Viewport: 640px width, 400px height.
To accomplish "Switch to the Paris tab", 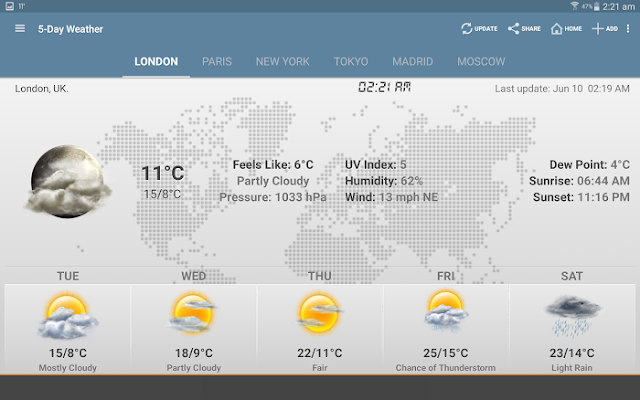I will pyautogui.click(x=217, y=62).
